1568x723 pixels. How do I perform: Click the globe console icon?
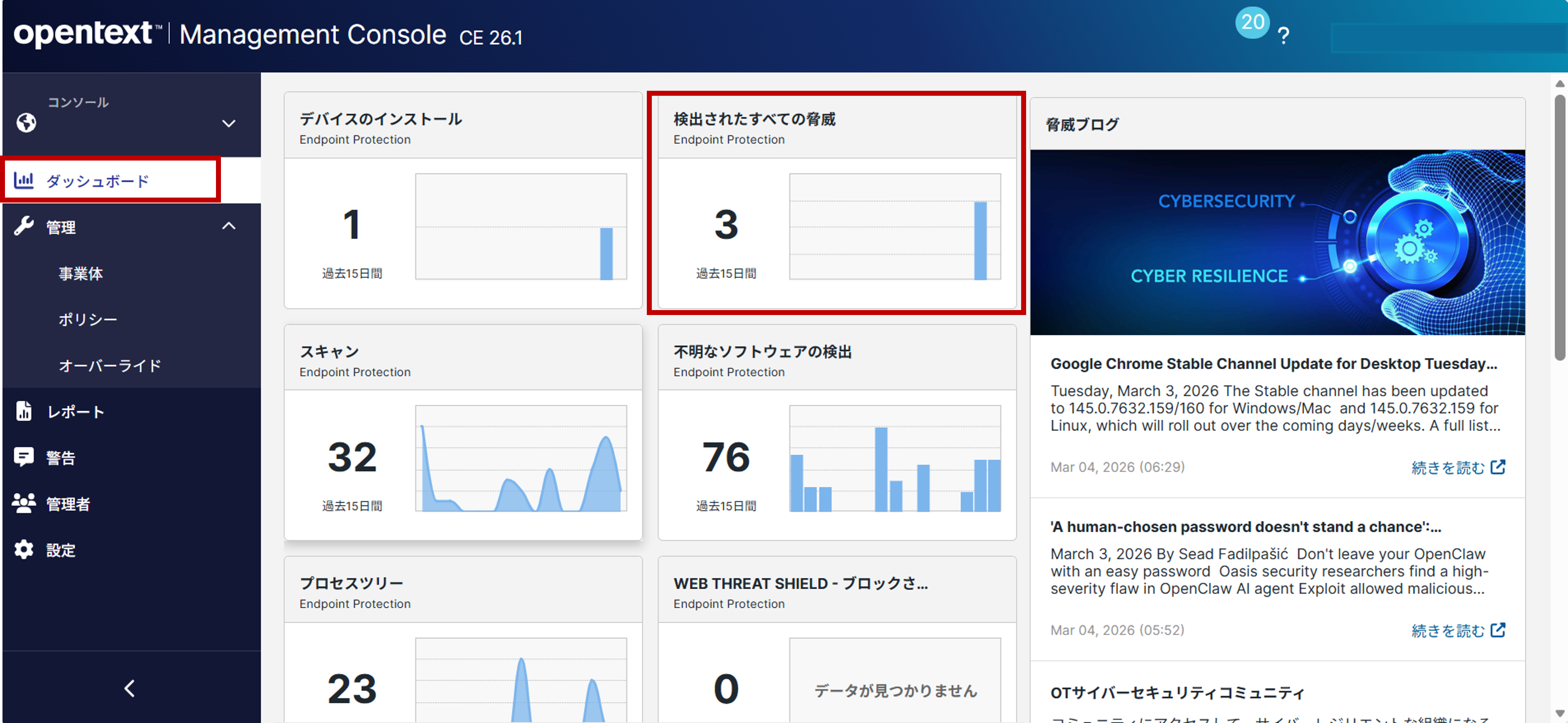point(26,122)
